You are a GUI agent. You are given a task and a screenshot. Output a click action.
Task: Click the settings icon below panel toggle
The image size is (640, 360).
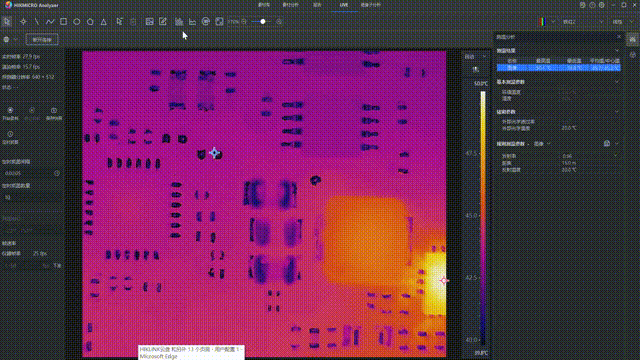click(632, 55)
